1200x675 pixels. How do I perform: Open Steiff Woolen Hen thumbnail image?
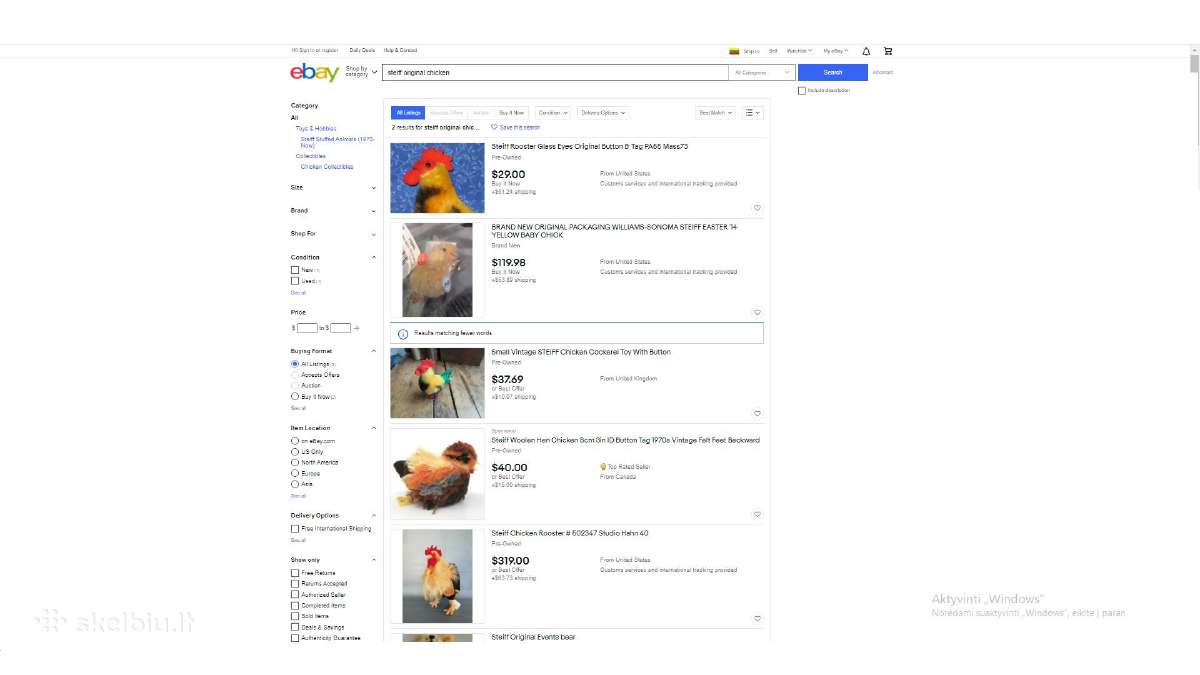tap(437, 474)
